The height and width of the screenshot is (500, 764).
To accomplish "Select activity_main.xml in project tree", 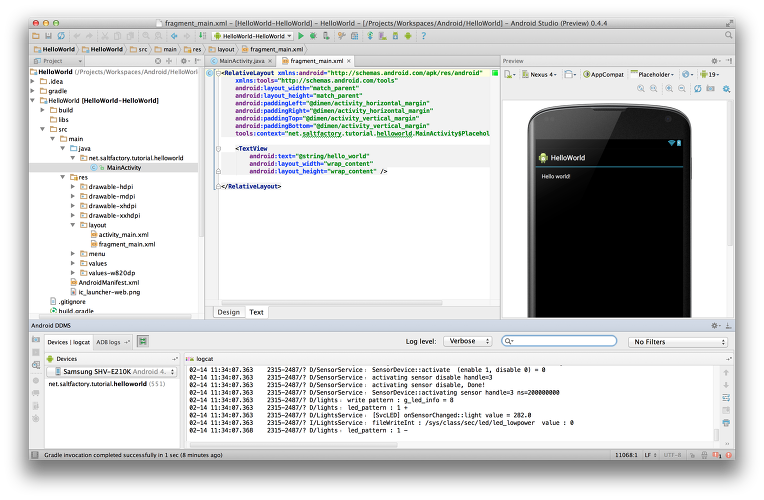I will pos(119,234).
